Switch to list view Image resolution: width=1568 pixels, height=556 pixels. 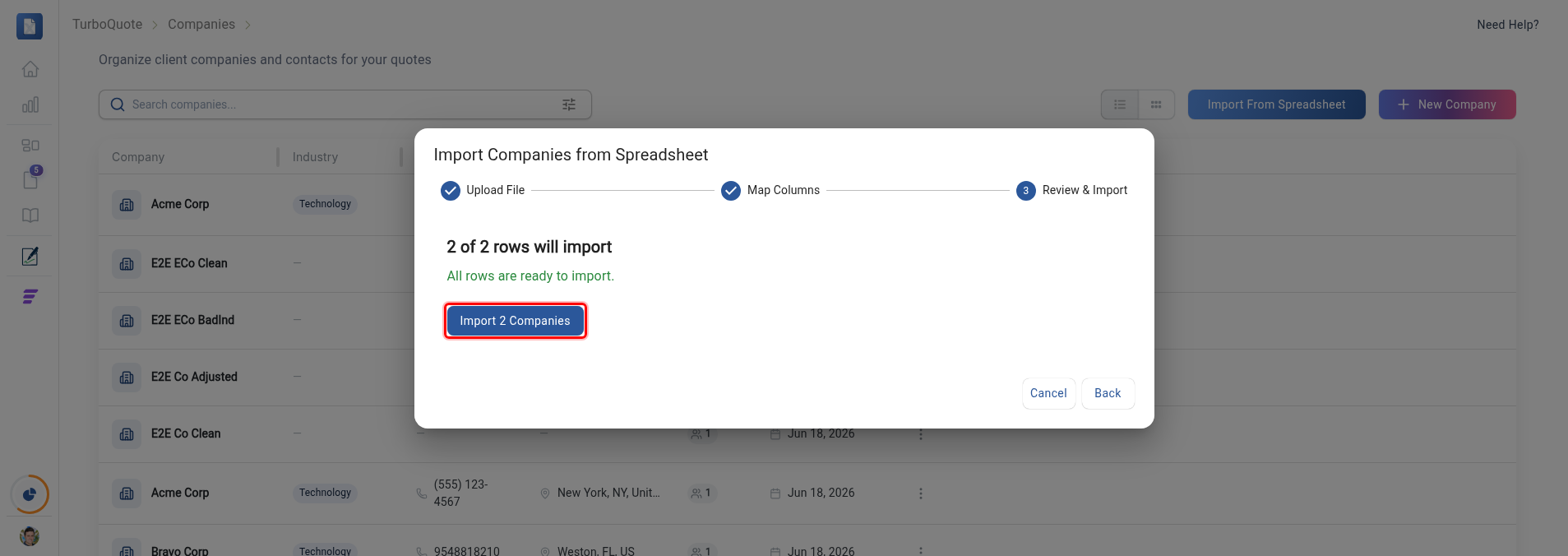pyautogui.click(x=1120, y=104)
